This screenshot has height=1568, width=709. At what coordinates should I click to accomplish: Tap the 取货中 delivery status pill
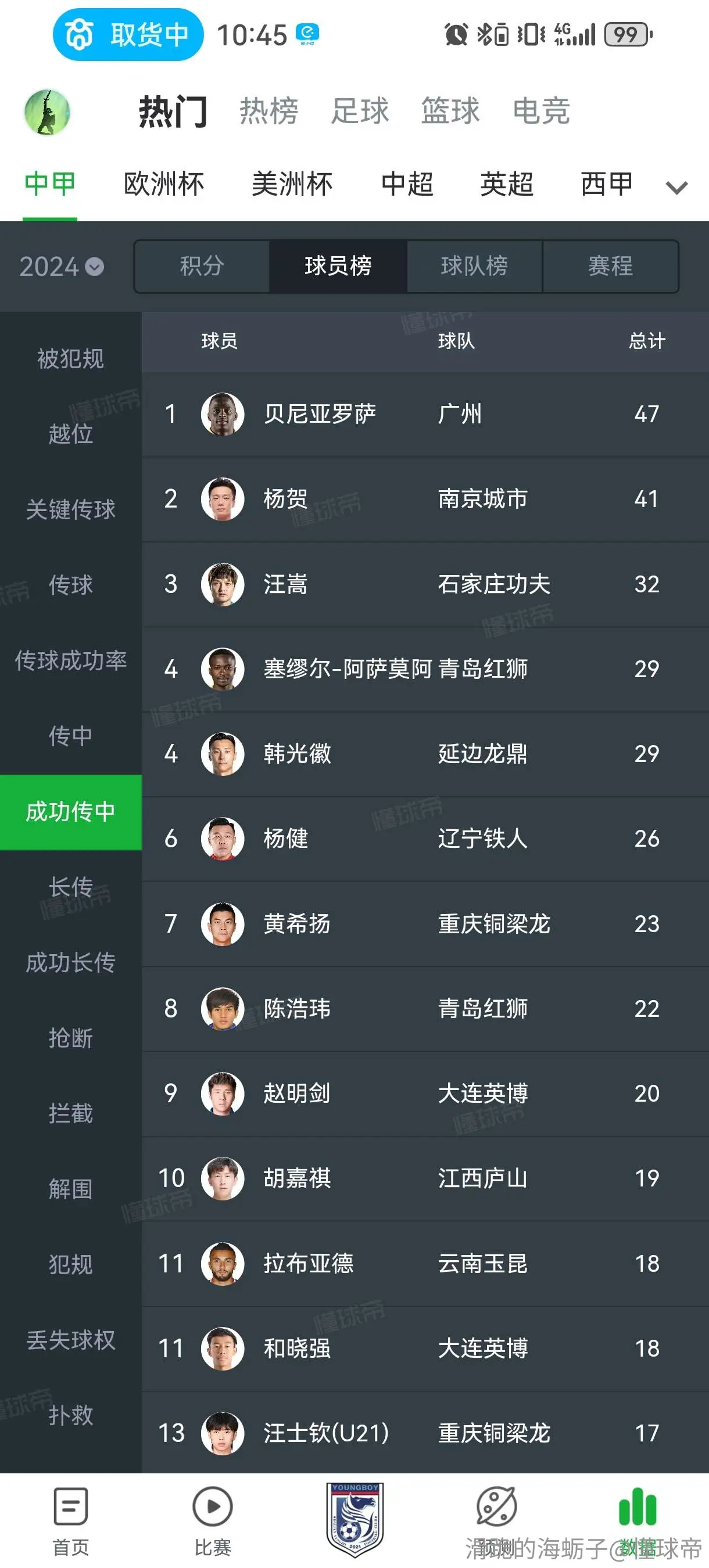(128, 35)
